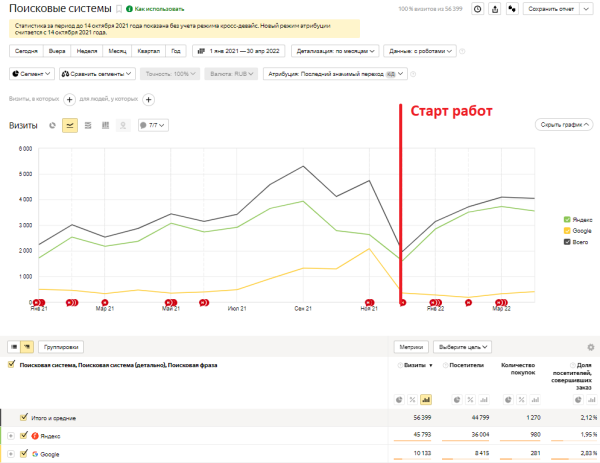Open table settings gear icon
Screen dimensions: 600x463
590,347
